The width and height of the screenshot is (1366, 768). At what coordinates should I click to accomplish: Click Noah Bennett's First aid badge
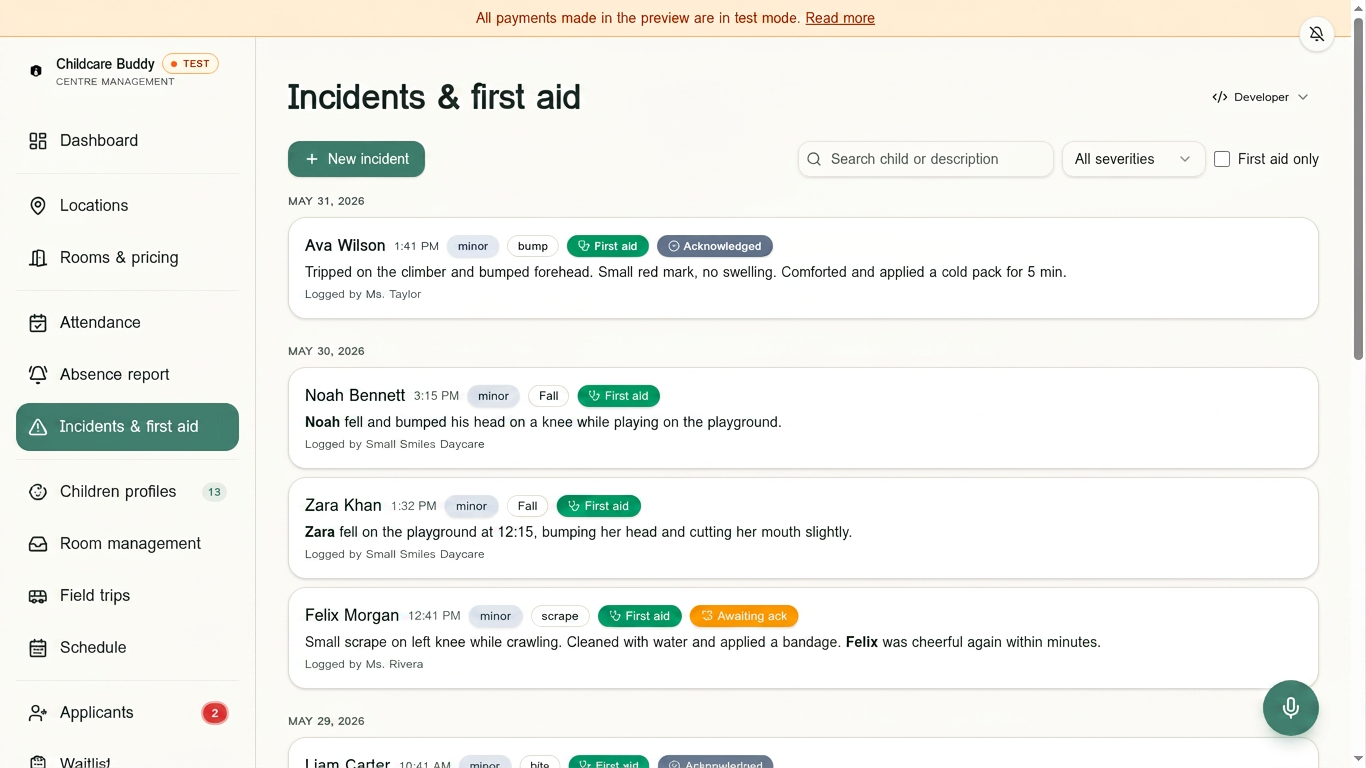point(619,396)
